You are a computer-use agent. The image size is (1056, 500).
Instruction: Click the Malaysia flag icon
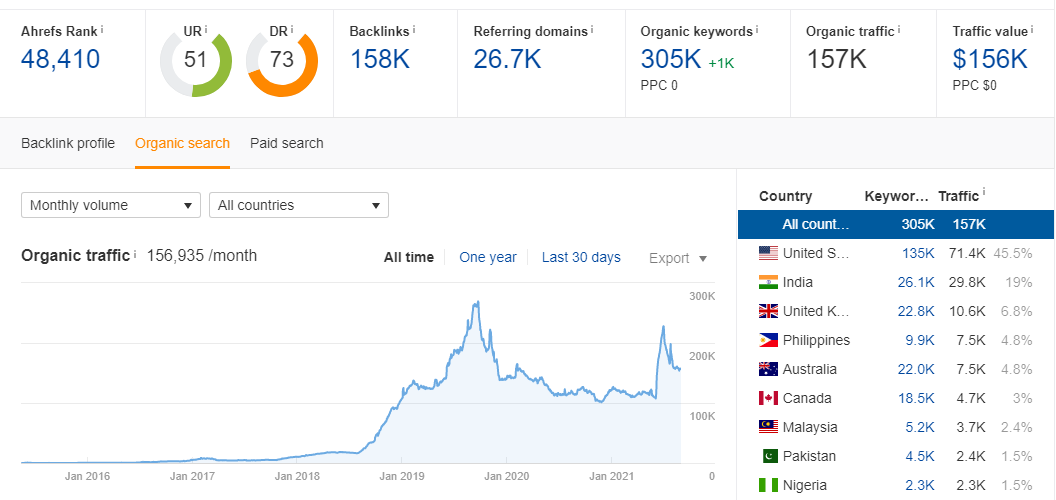pyautogui.click(x=768, y=427)
